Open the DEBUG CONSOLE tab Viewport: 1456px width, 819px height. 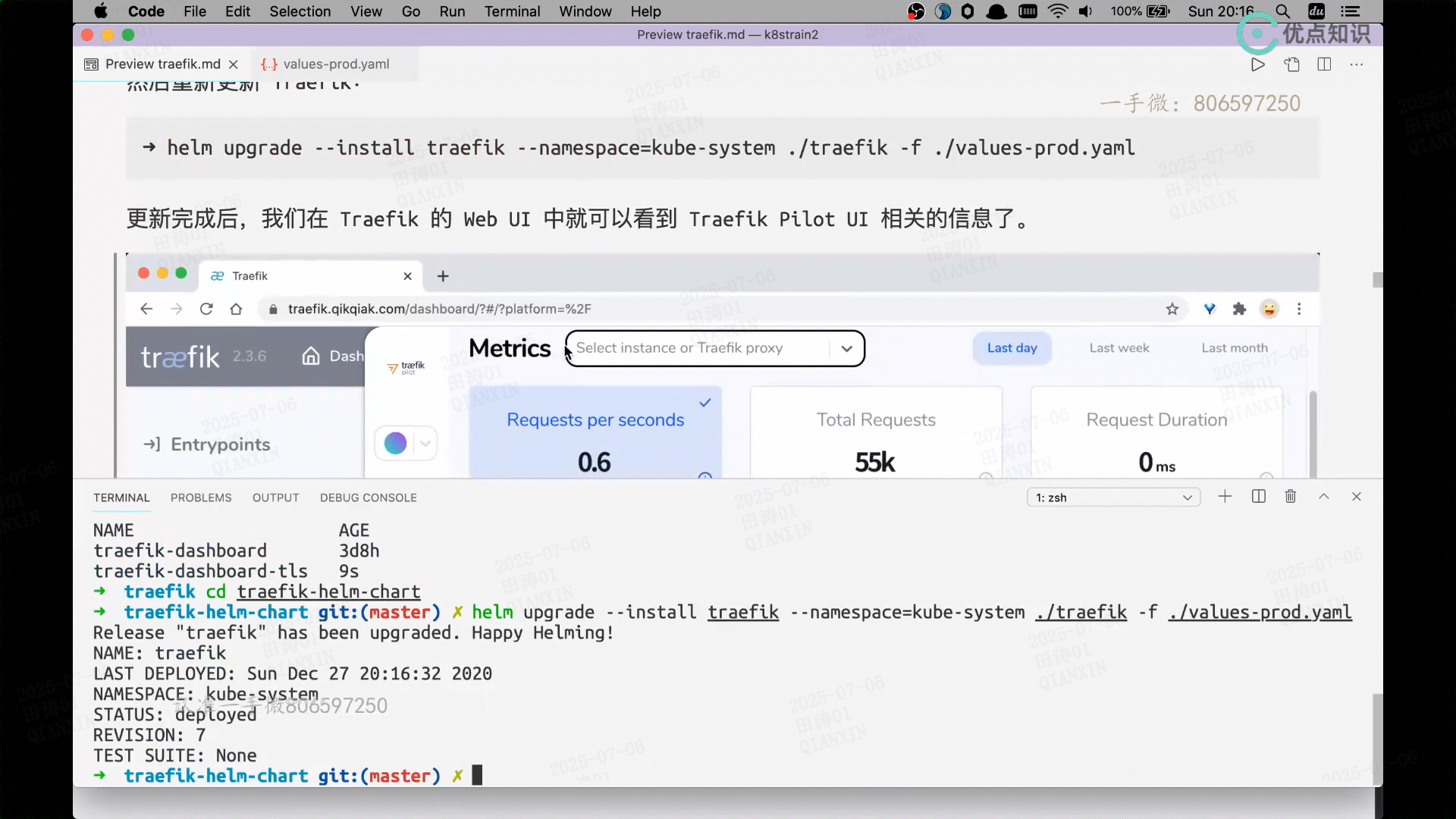pos(368,497)
